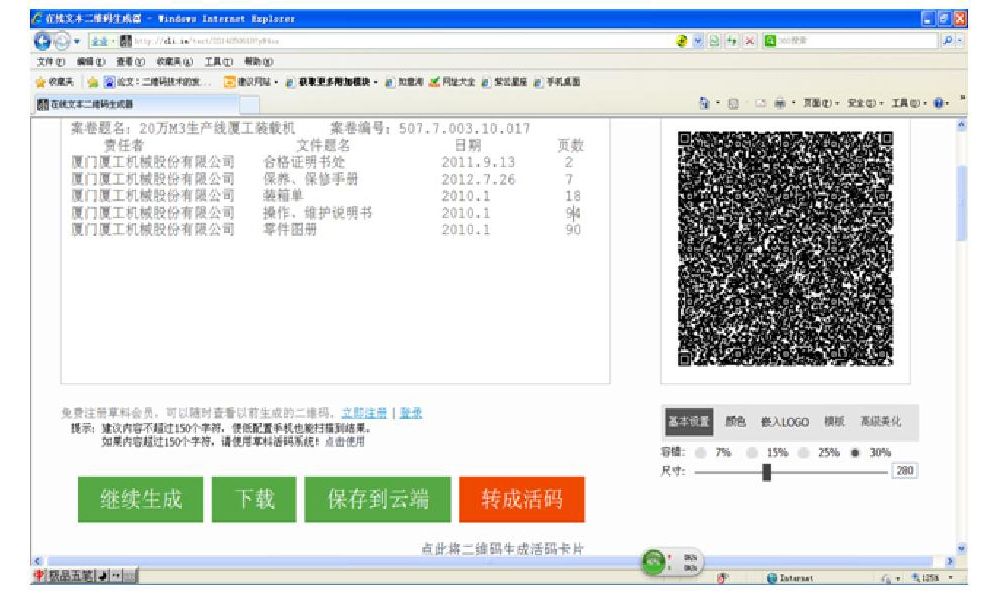995x612 pixels.
Task: Open the 建议网站 favorites item
Action: coord(251,82)
